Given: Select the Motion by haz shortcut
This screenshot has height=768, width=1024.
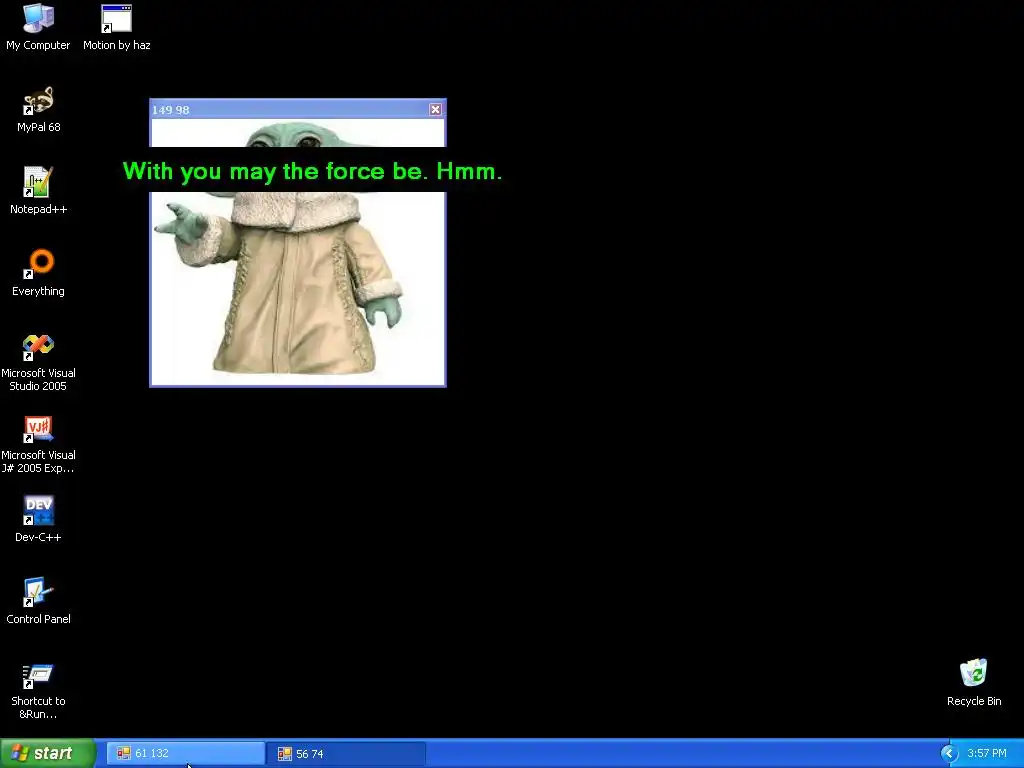Looking at the screenshot, I should 116,26.
